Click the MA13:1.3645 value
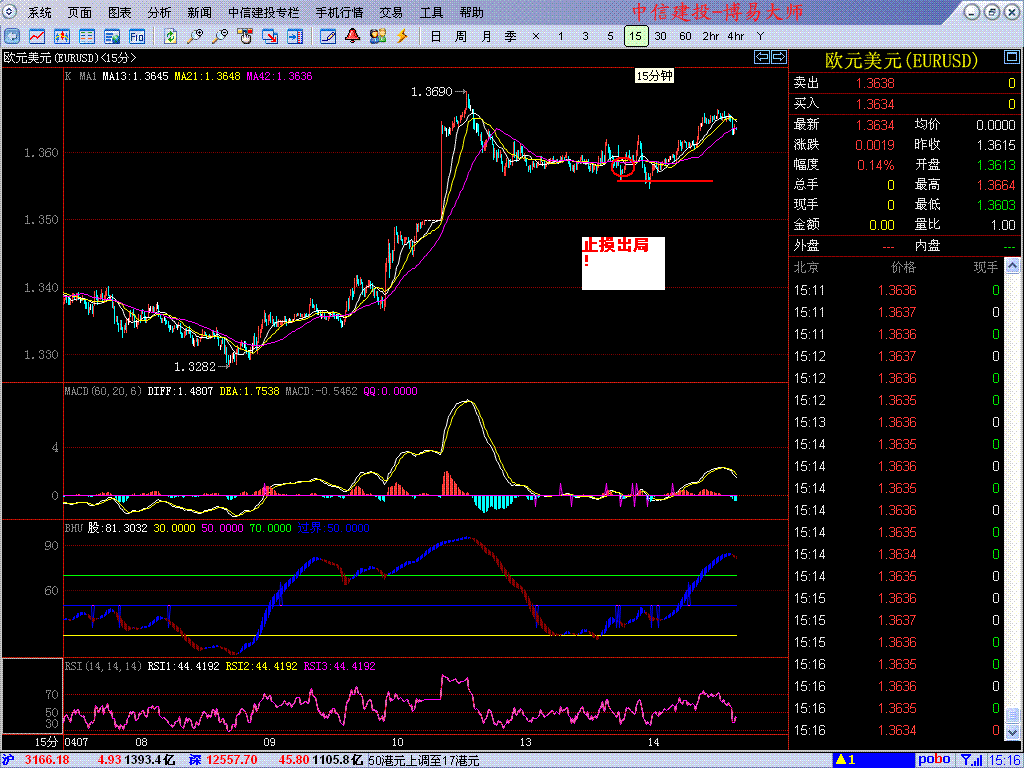Viewport: 1024px width, 768px height. point(136,76)
